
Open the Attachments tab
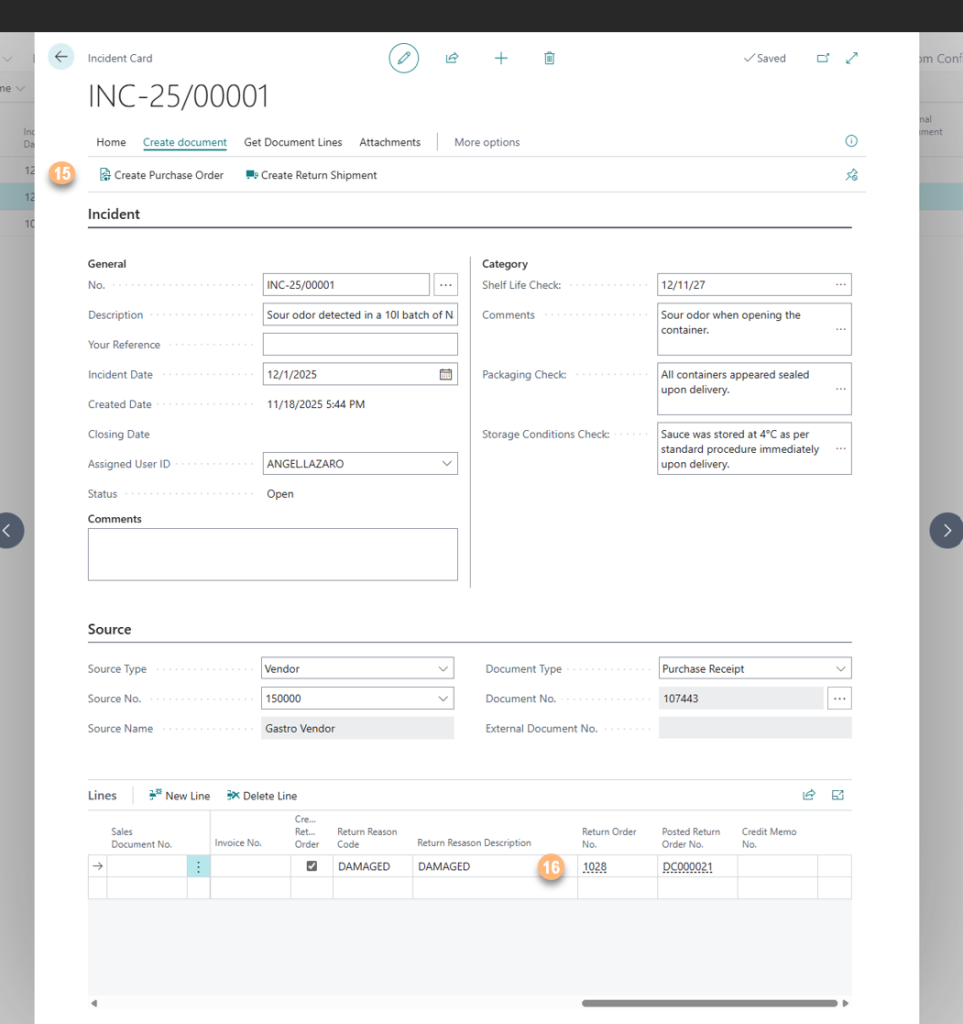(x=390, y=142)
